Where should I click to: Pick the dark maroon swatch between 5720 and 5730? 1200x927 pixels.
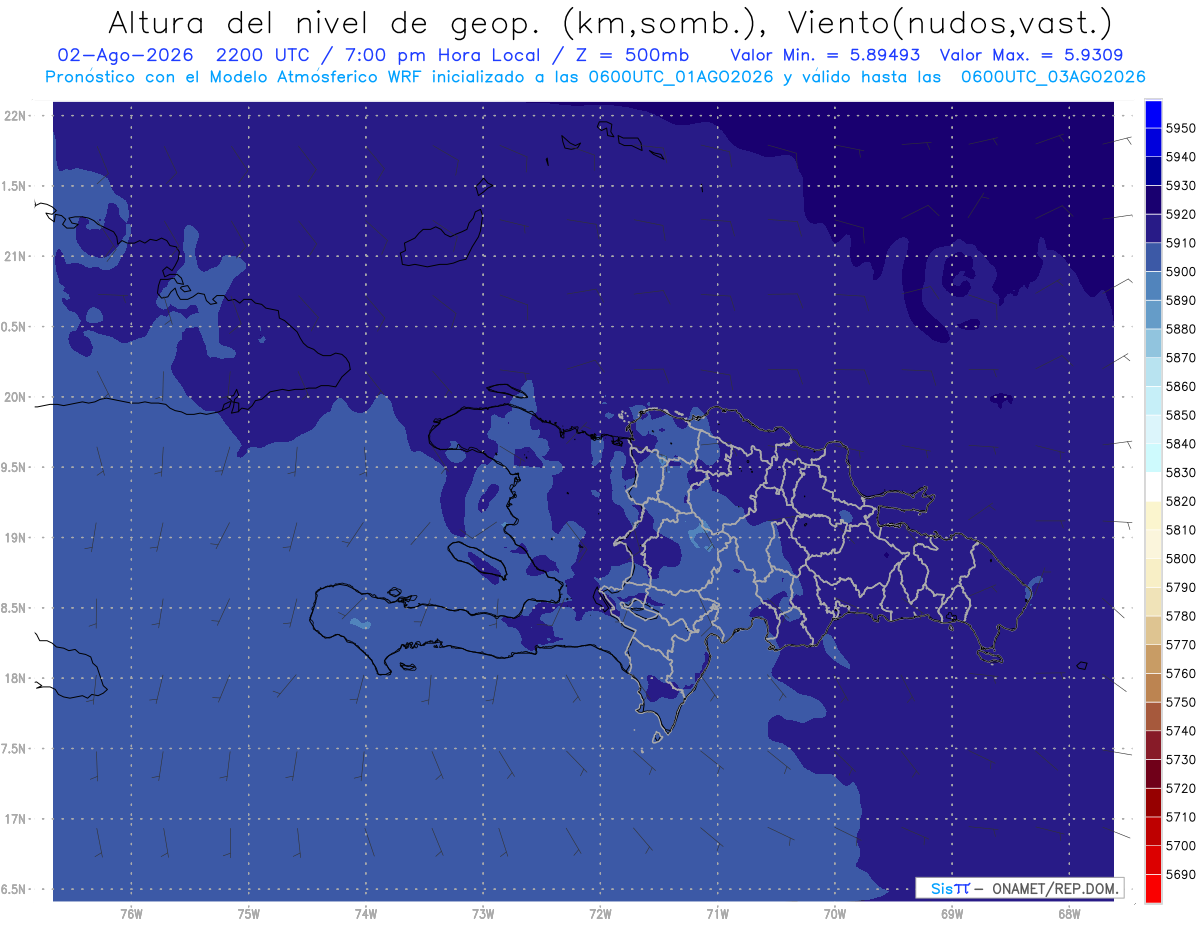click(x=1152, y=773)
